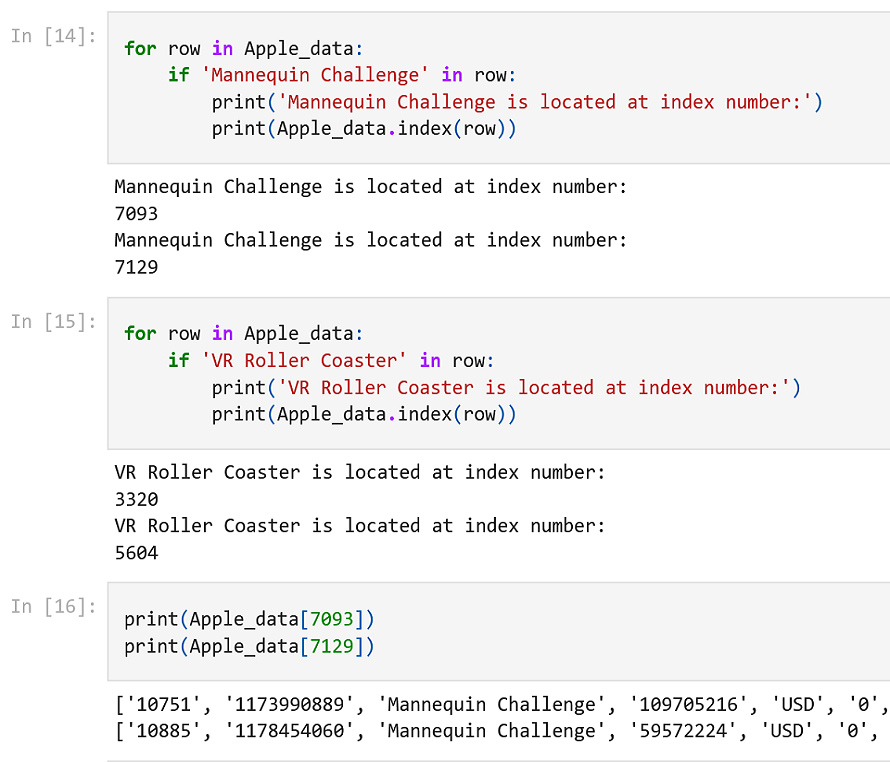This screenshot has width=890, height=762.
Task: Click print(Apple_data.index(row)) in cell 15
Action: tap(364, 414)
